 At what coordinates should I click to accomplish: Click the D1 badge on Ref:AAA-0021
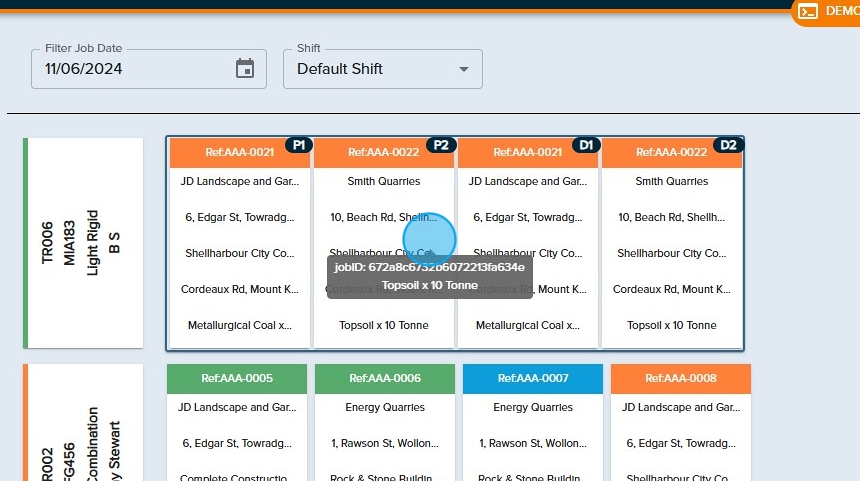[x=586, y=145]
